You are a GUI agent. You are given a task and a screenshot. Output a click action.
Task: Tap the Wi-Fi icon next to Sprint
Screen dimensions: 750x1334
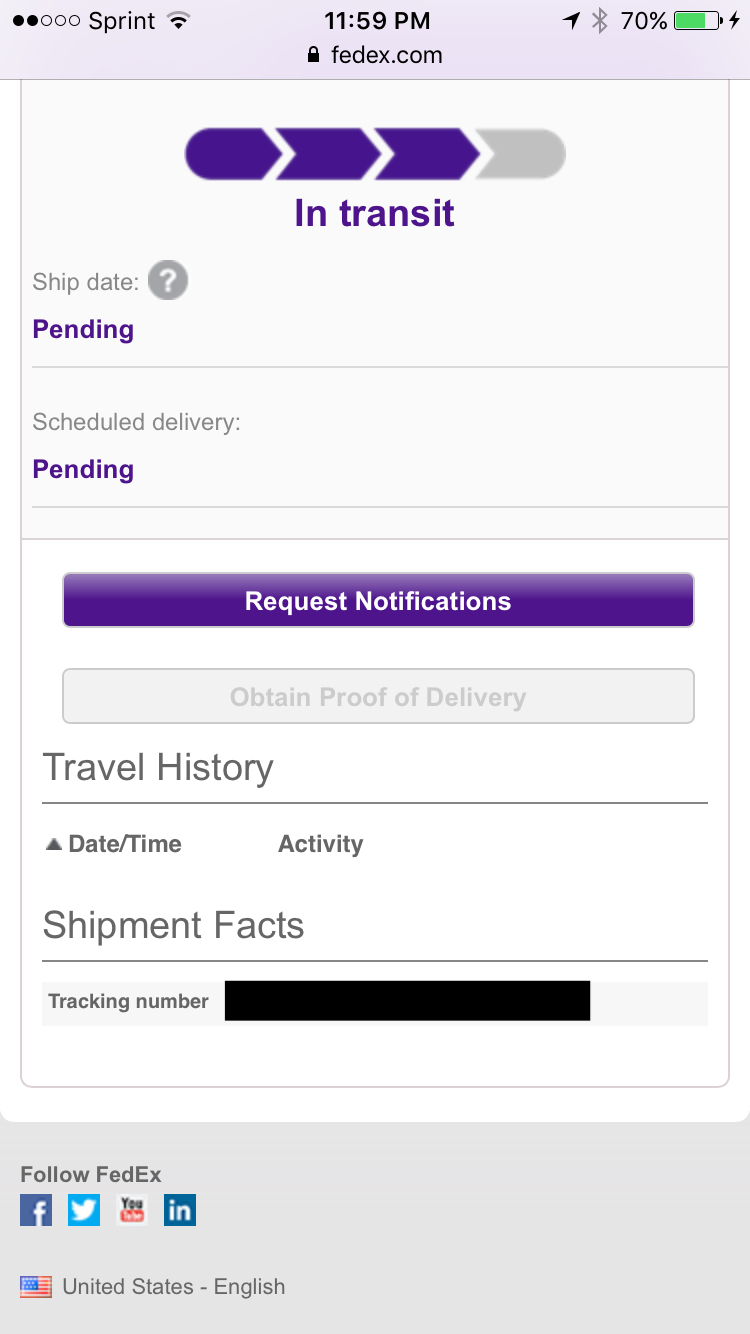pos(179,20)
